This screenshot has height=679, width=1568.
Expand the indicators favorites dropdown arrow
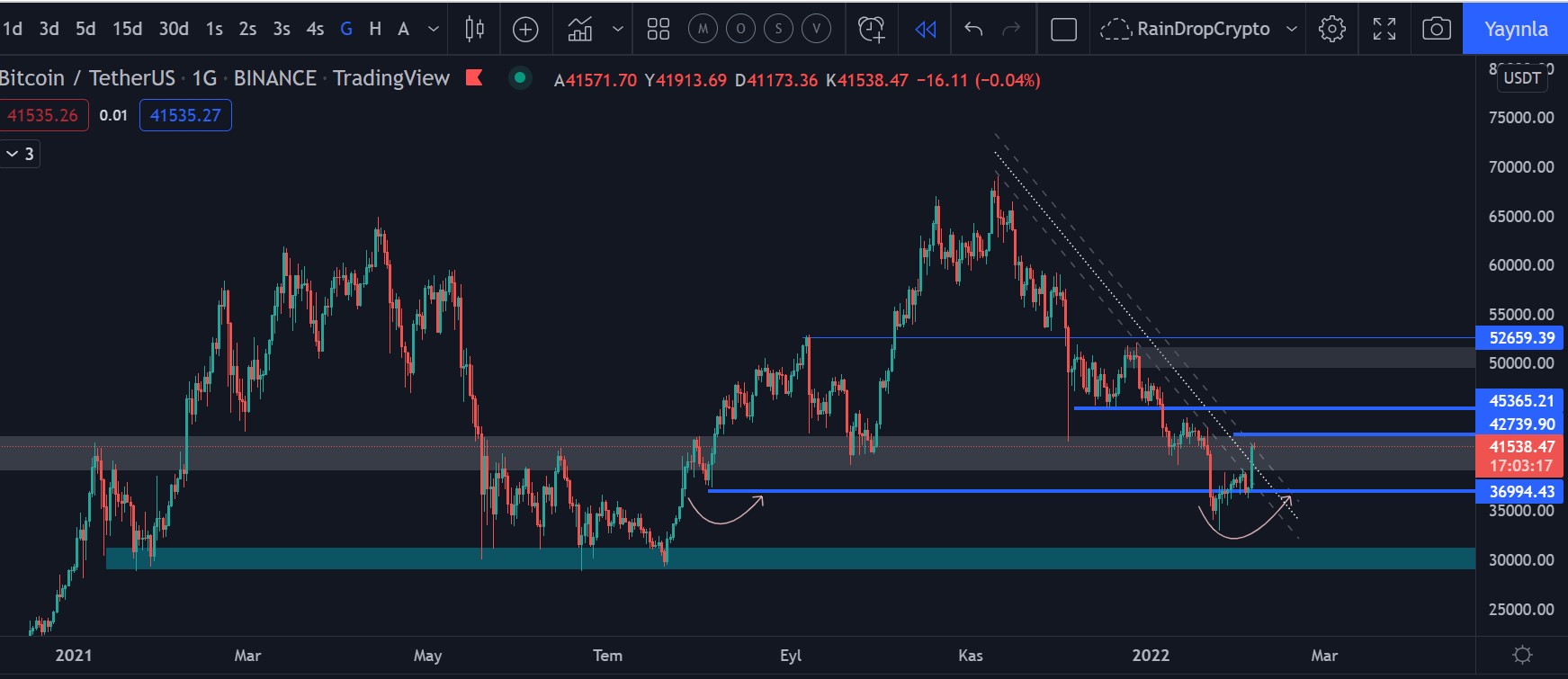point(618,29)
